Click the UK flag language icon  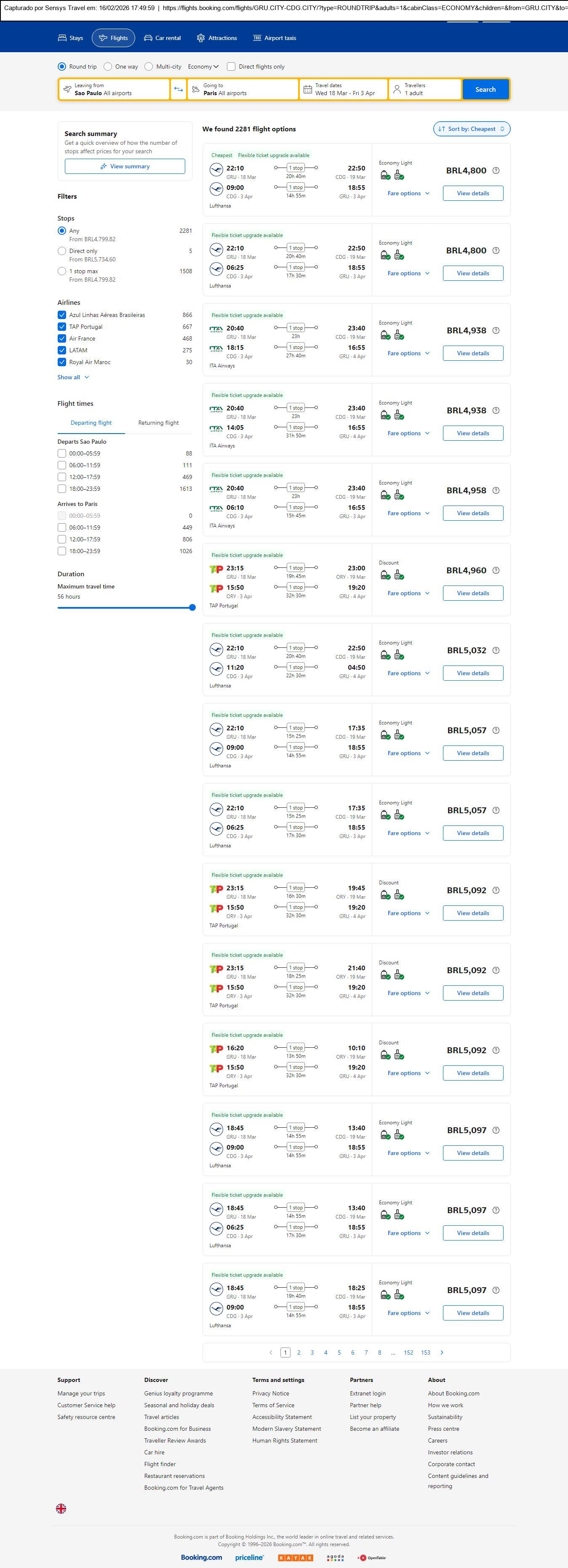point(61,1508)
